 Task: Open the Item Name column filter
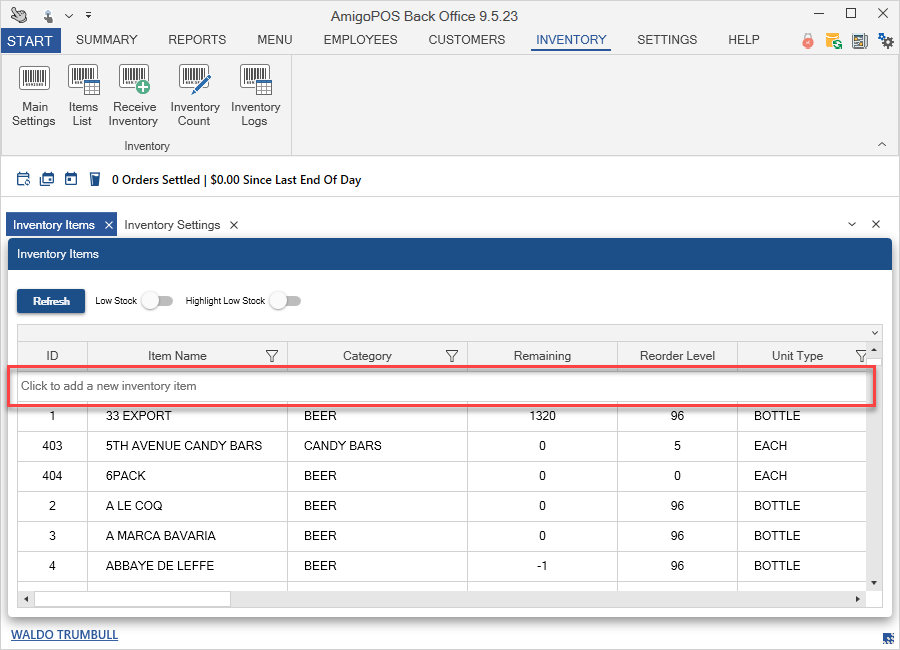coord(272,356)
